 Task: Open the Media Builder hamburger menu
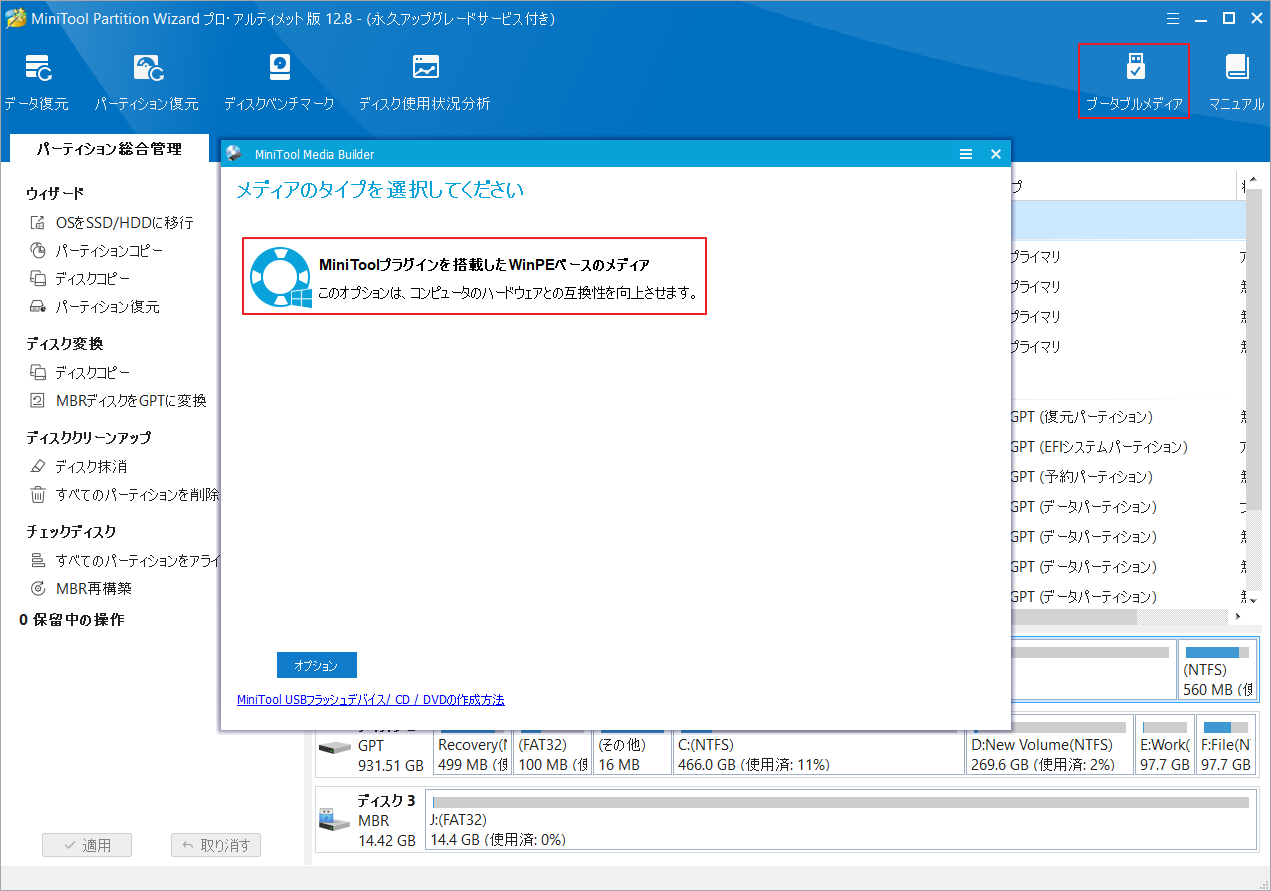[965, 154]
